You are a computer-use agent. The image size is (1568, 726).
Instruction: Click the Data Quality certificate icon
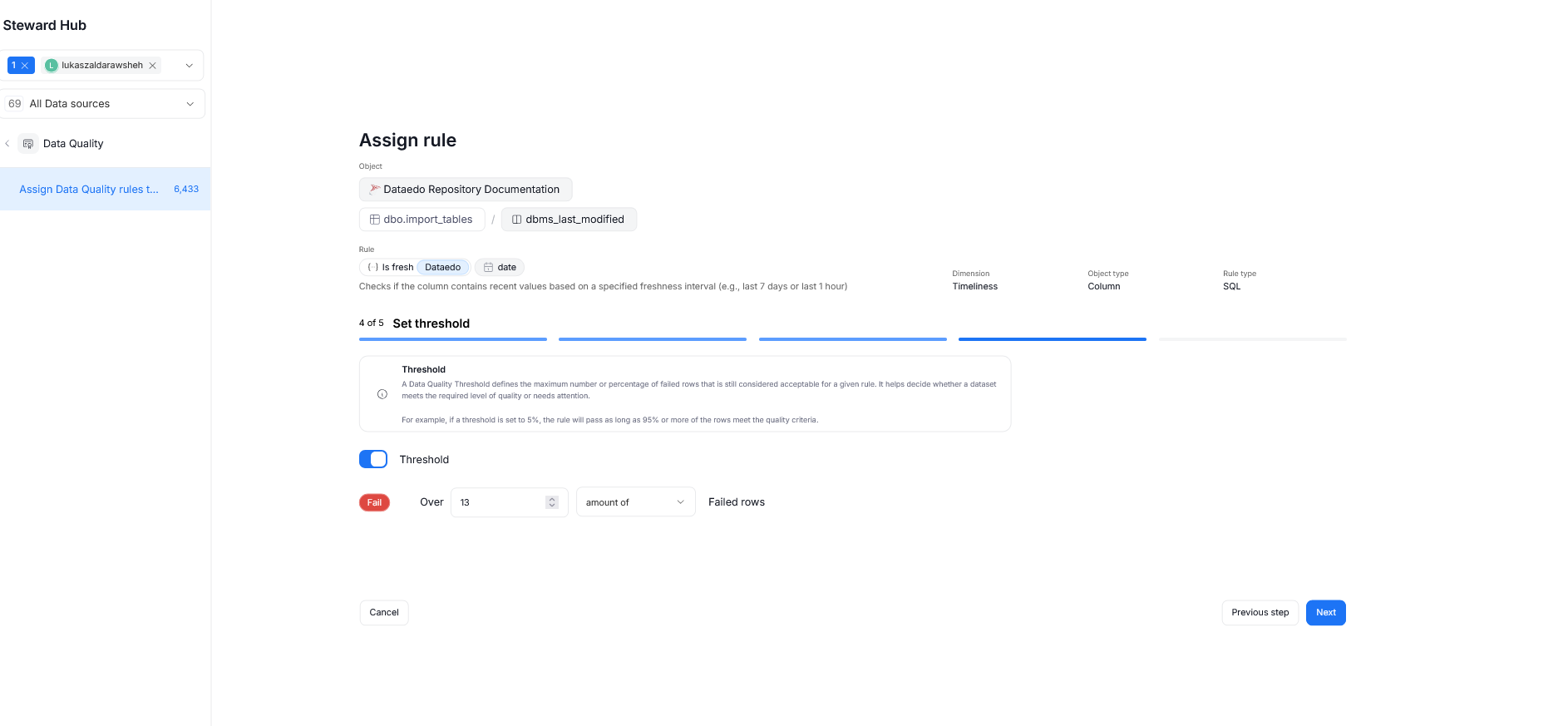28,144
